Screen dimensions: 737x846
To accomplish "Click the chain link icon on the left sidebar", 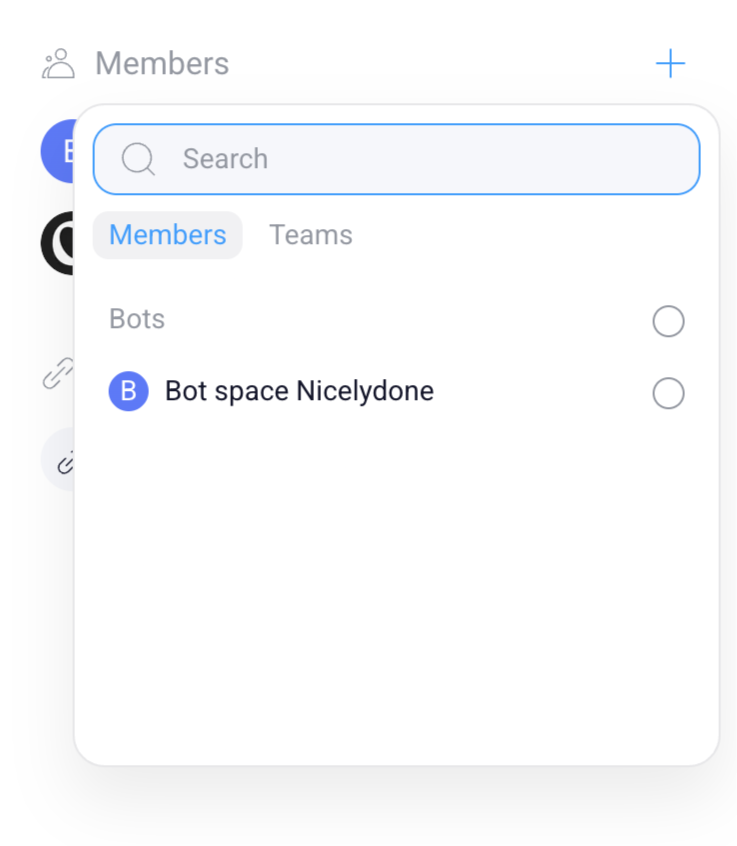I will (57, 371).
